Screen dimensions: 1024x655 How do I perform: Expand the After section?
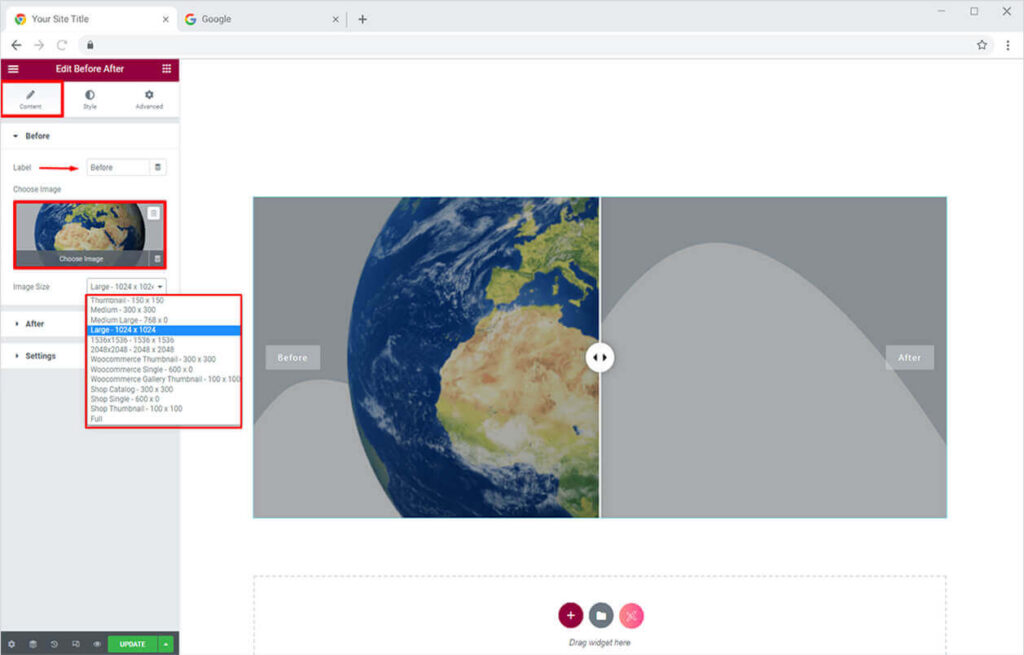(34, 324)
